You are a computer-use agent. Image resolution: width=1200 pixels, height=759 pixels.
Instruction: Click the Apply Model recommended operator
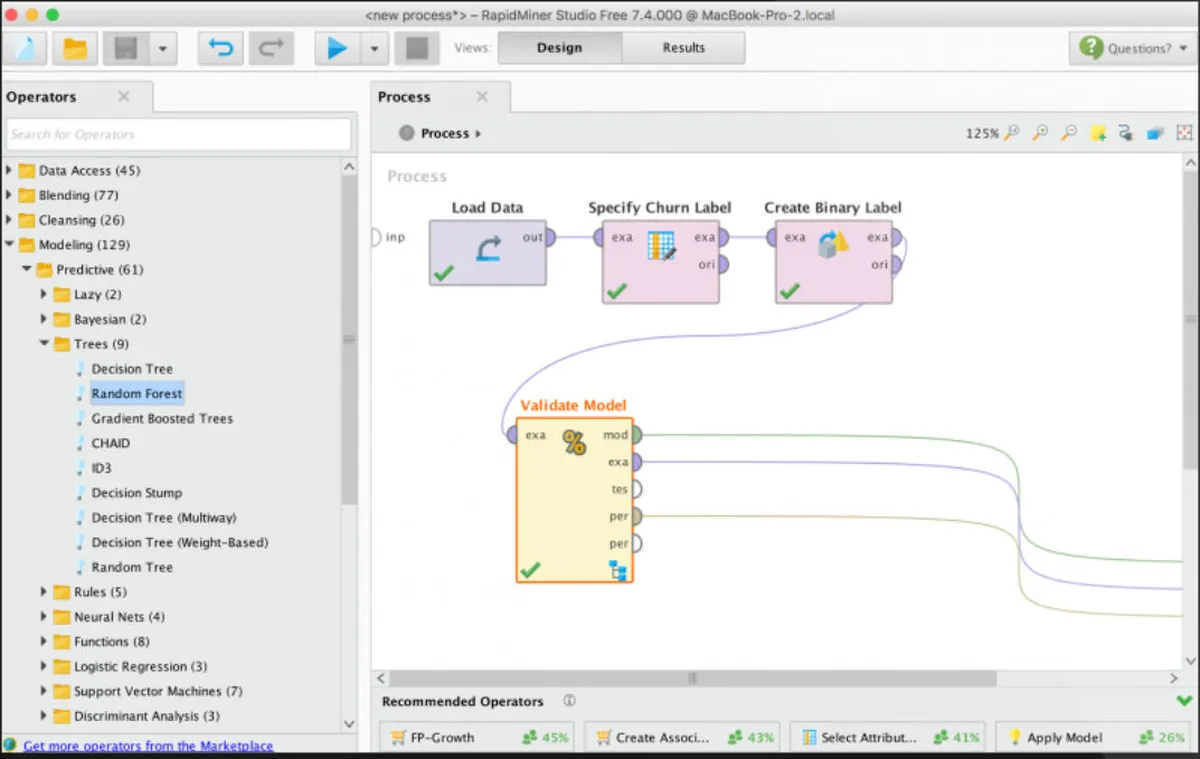1064,738
